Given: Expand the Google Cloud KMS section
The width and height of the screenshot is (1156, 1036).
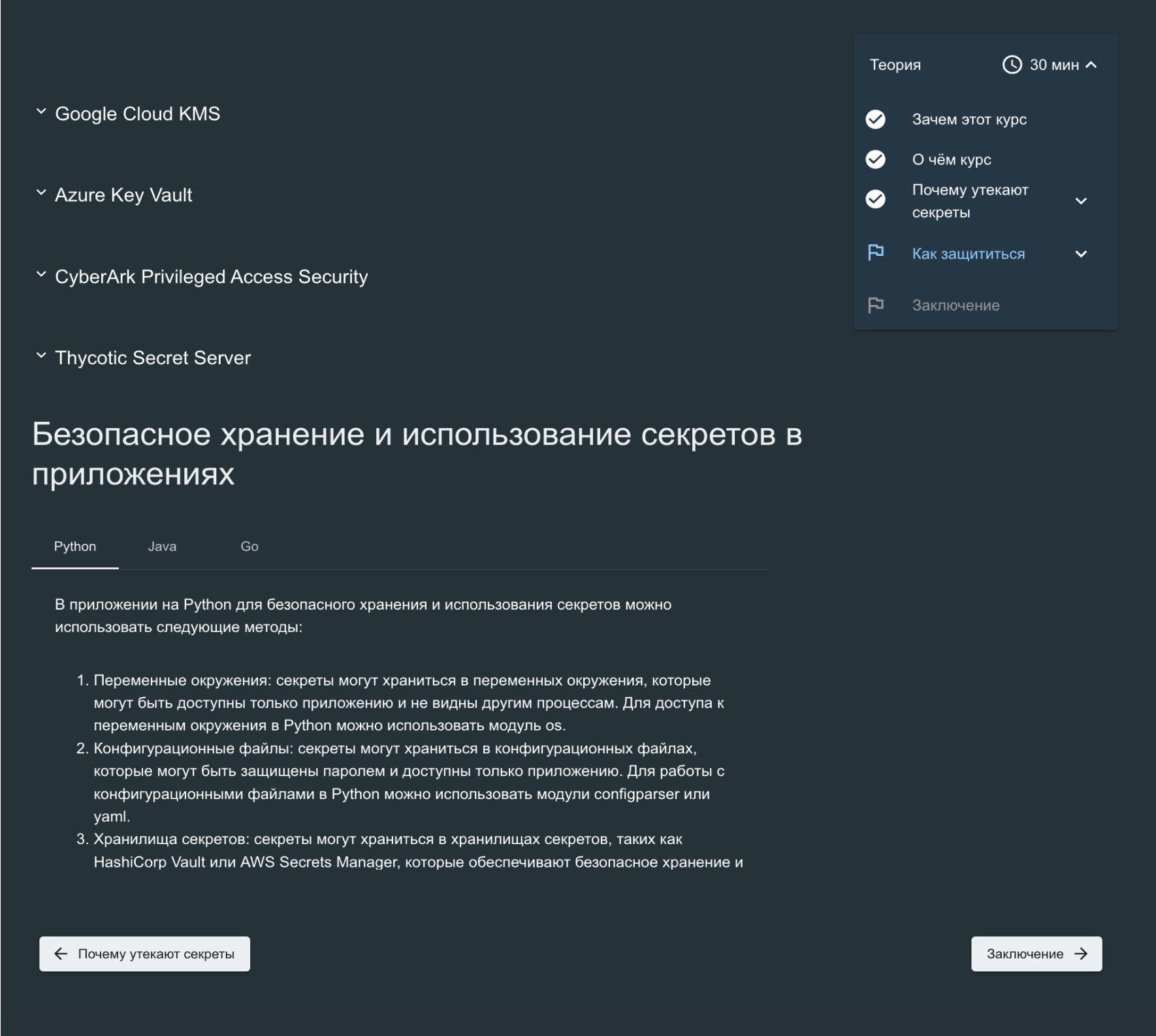Looking at the screenshot, I should 128,114.
